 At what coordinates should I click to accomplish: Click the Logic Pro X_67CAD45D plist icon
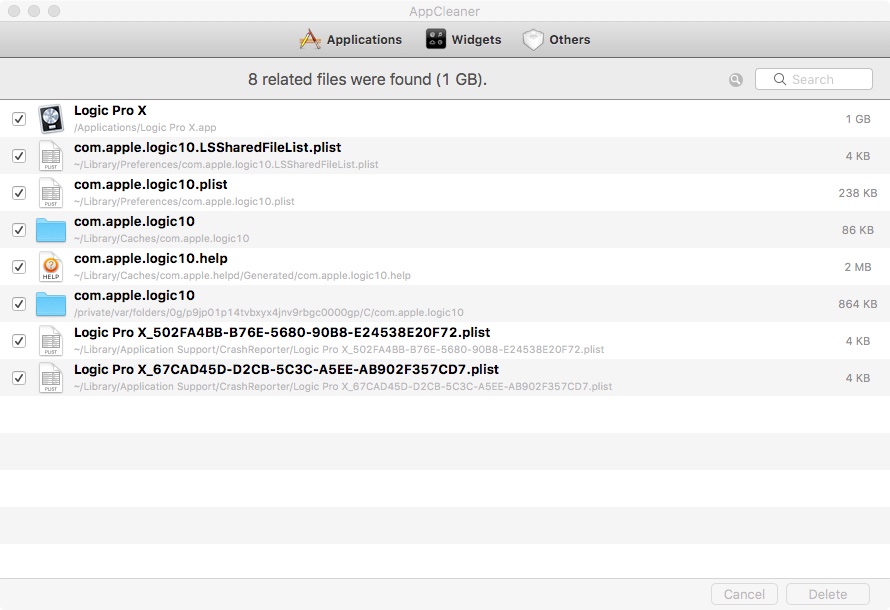pos(51,378)
